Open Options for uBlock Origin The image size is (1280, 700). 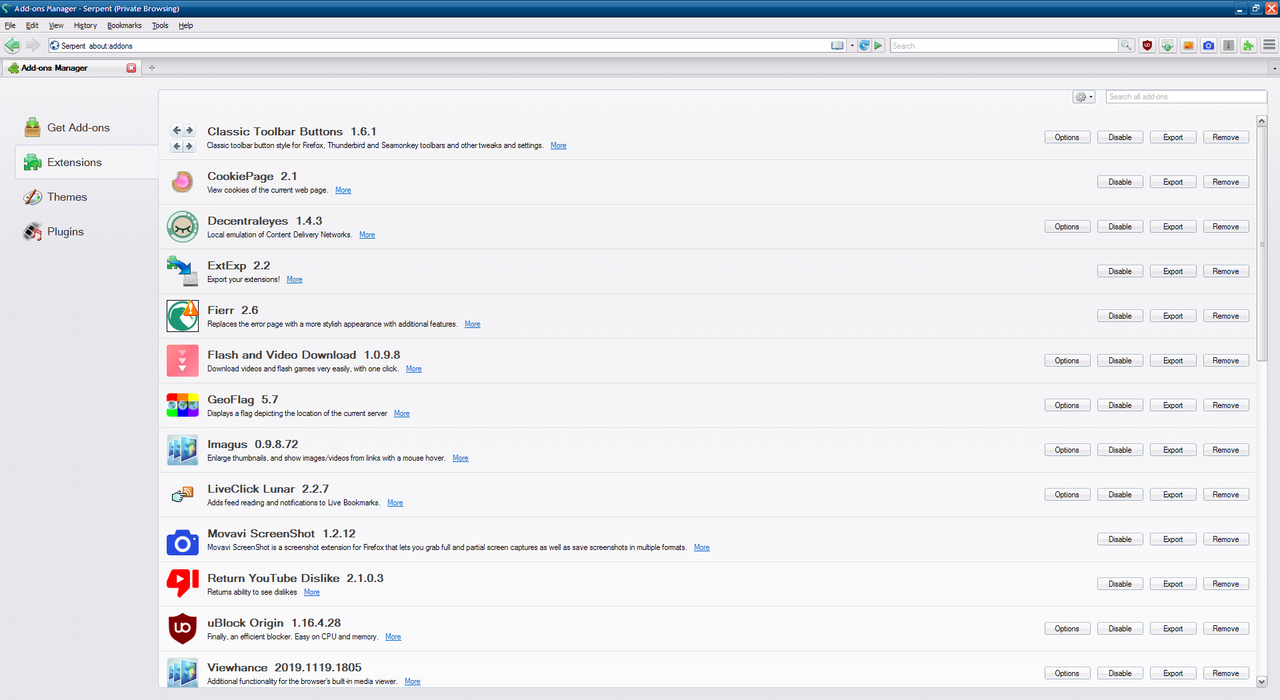point(1067,629)
